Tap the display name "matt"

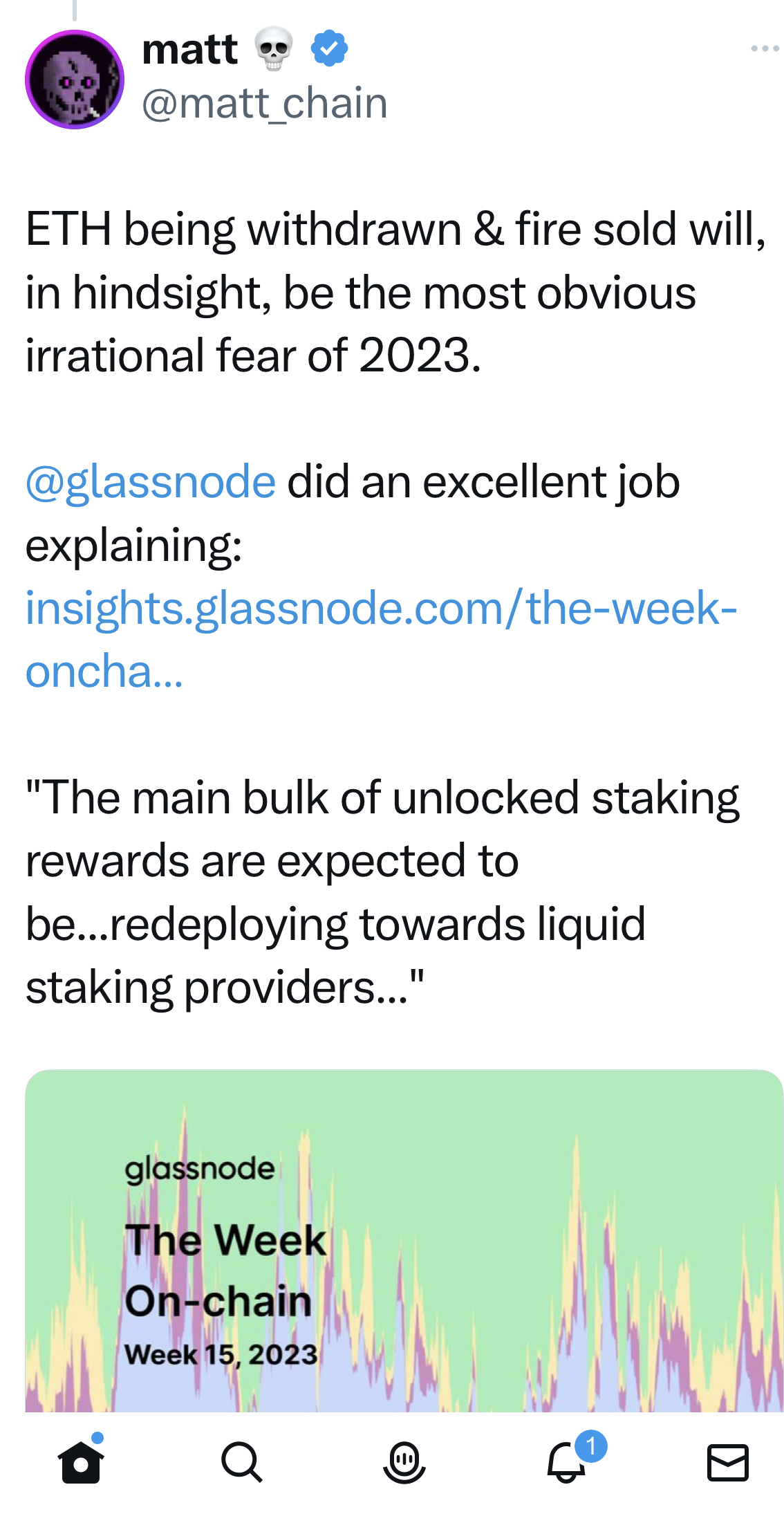coord(189,49)
